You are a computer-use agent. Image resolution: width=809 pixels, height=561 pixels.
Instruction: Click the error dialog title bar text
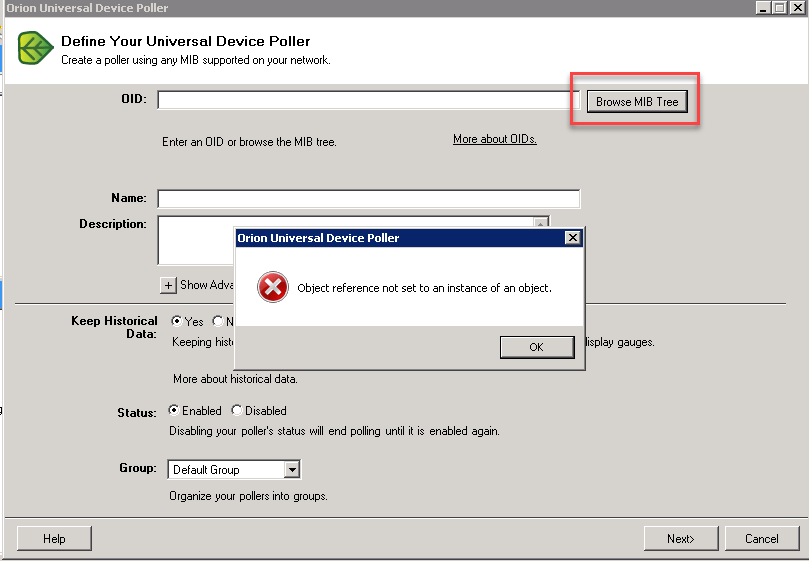point(318,238)
